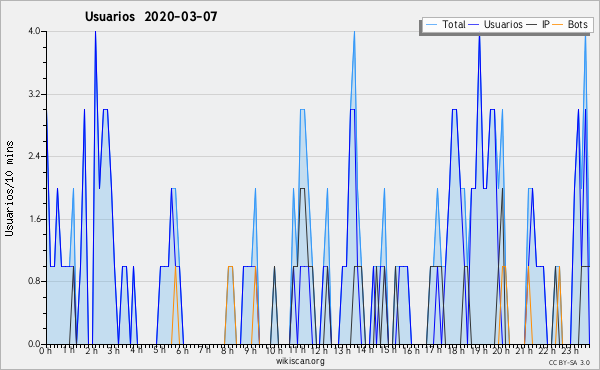600x370 pixels.
Task: Click the x-axis label '19 h'
Action: pyautogui.click(x=479, y=350)
